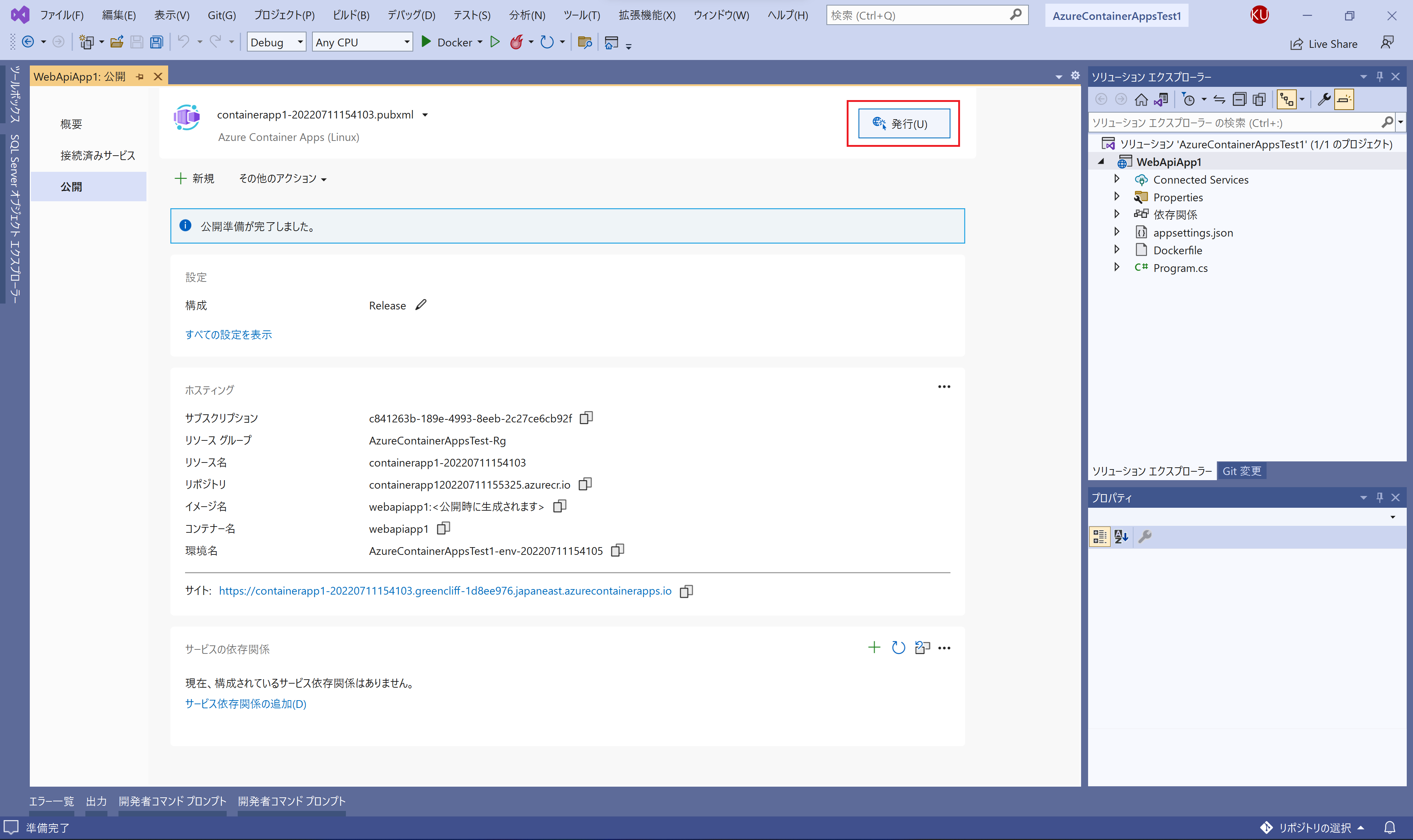This screenshot has width=1413, height=840.
Task: Open the ビルド(B) menu
Action: tap(351, 15)
